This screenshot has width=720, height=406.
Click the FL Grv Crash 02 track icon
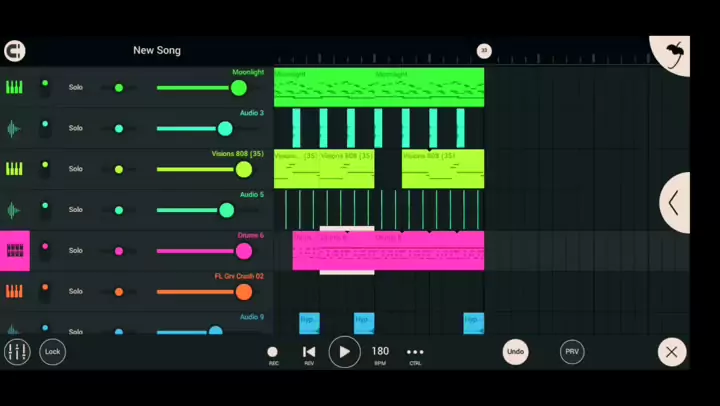14,292
